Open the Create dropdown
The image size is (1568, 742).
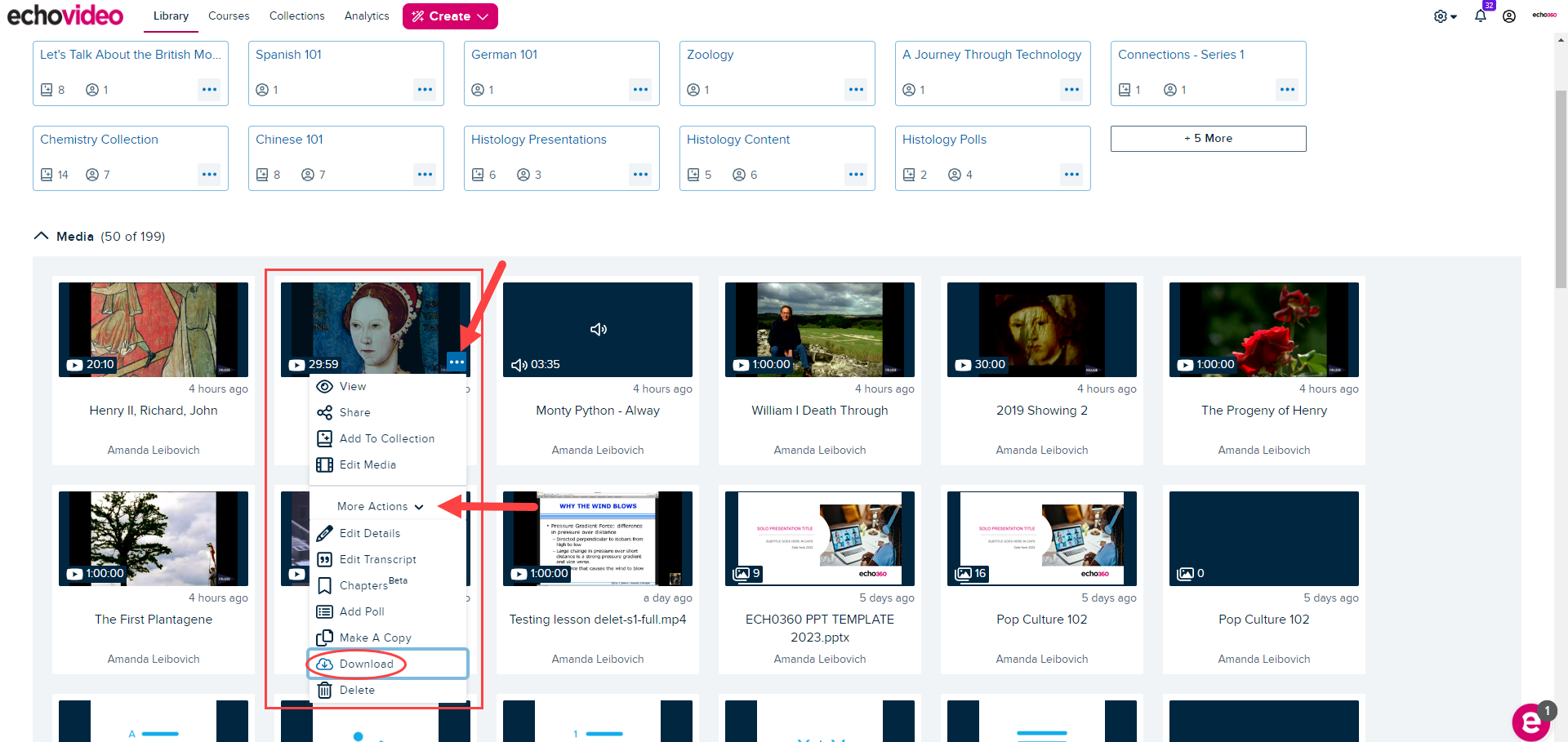tap(450, 16)
